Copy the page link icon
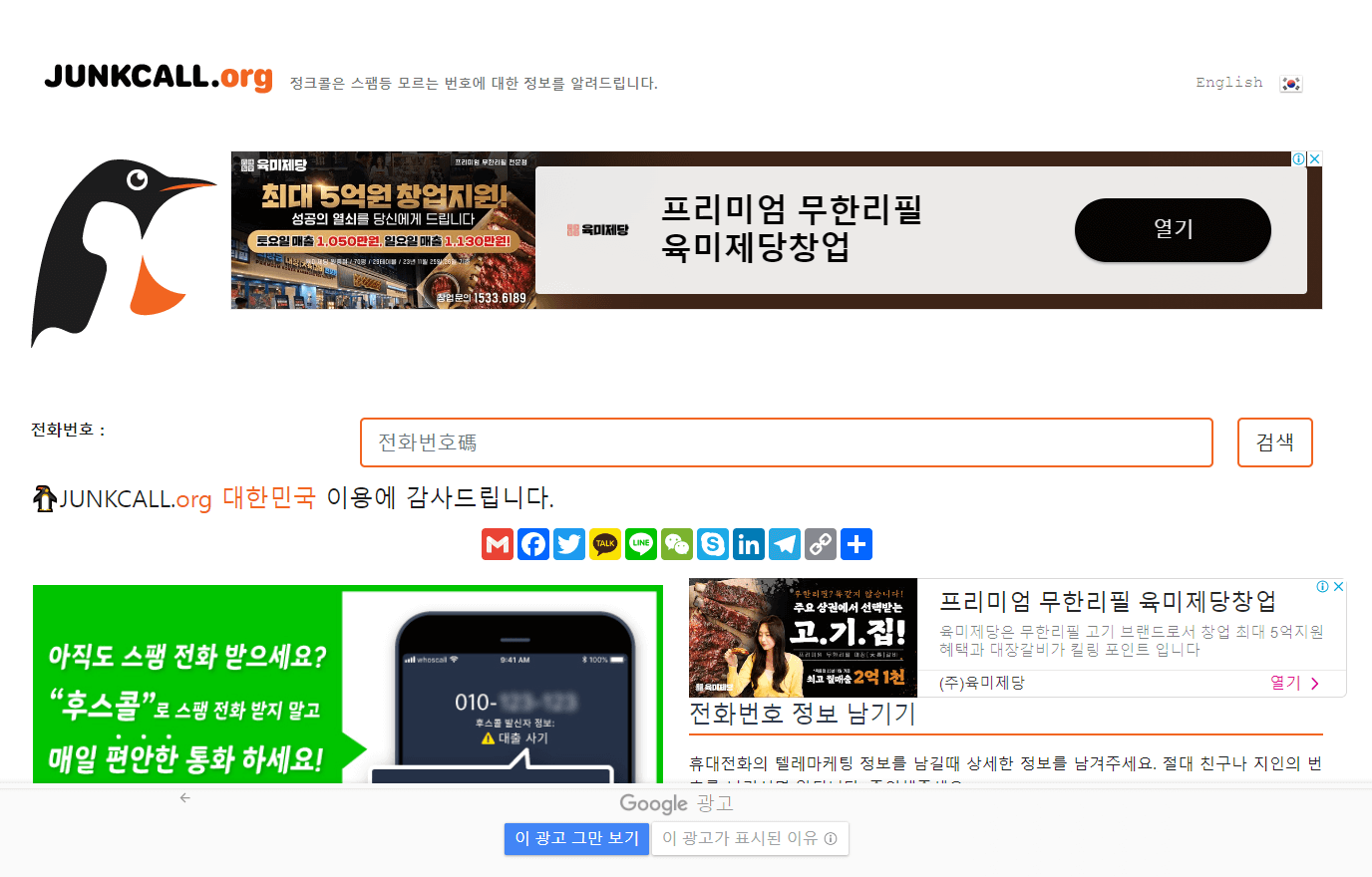 pos(821,544)
